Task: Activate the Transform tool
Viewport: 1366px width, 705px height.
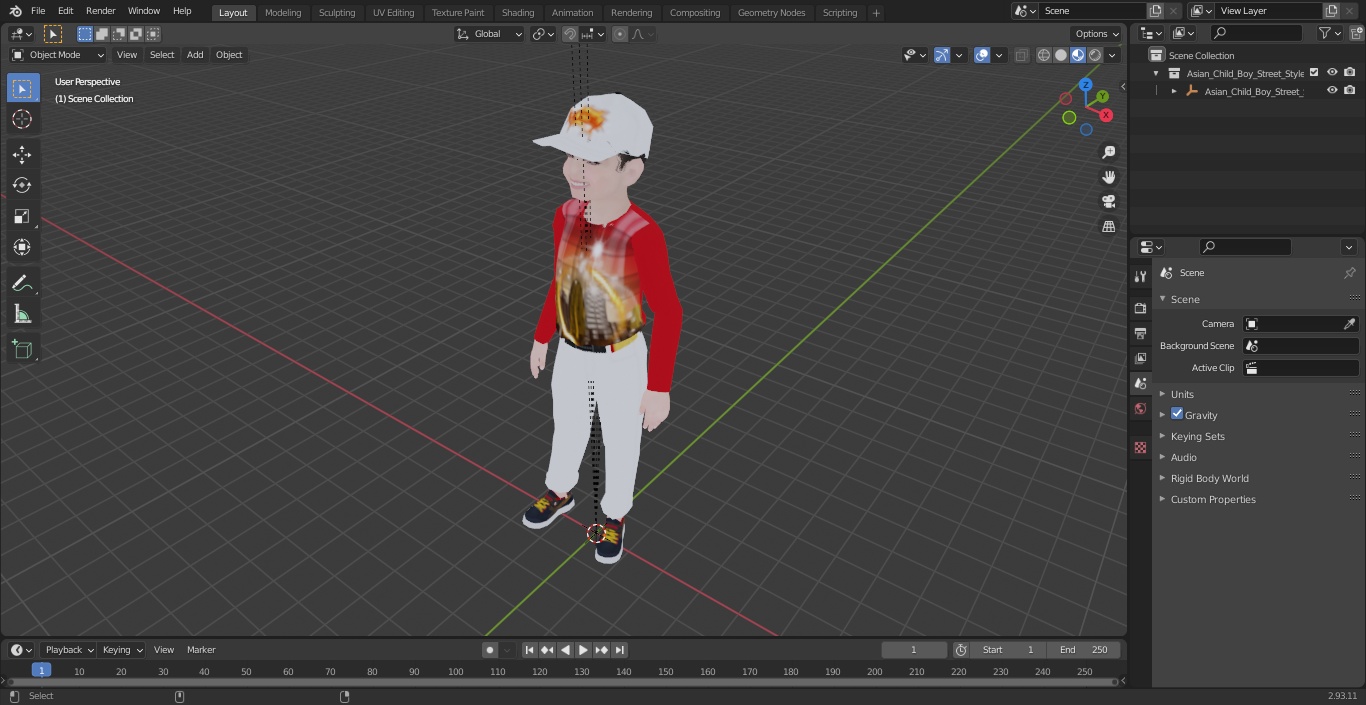Action: click(22, 247)
